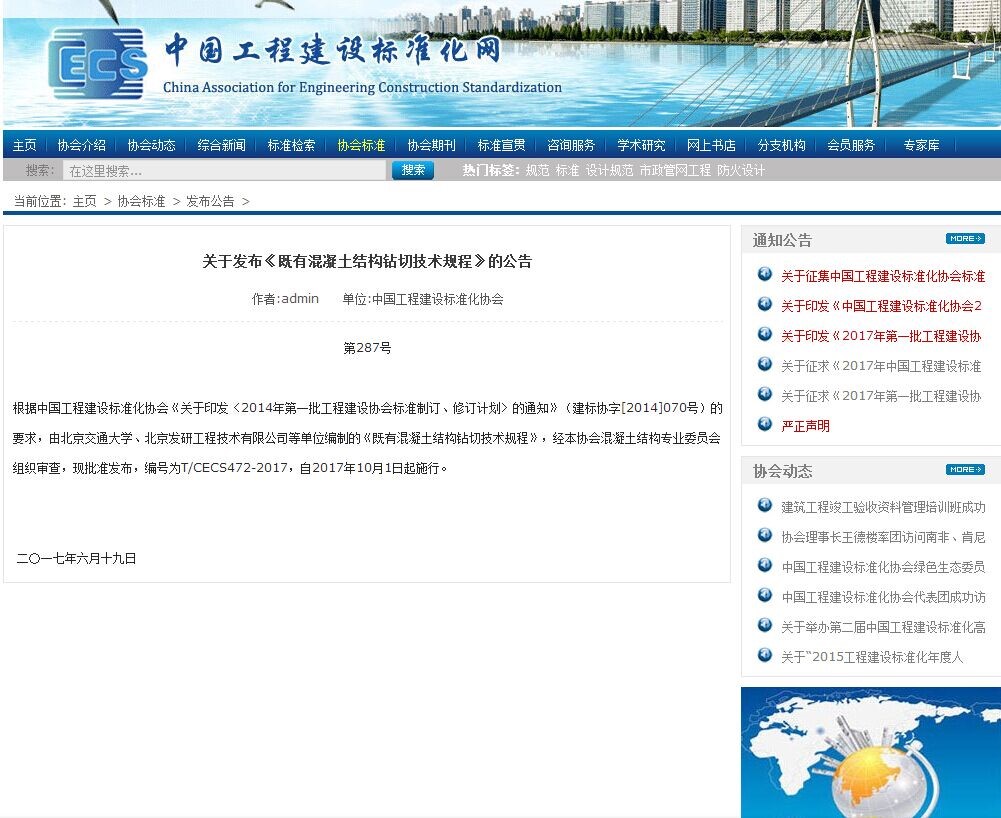Click the 市政管网工程 hot tag link
1001x818 pixels.
(675, 171)
